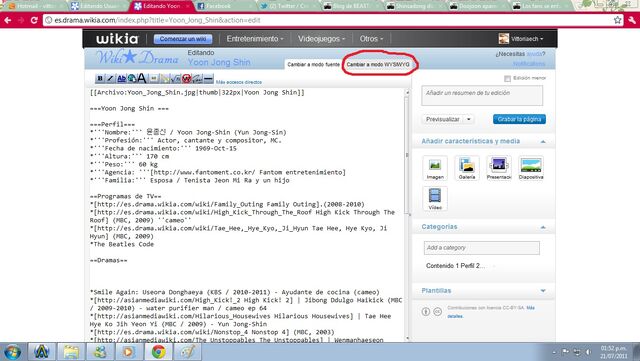Insert signature with the signature icon
This screenshot has height=361, width=640.
(198, 78)
